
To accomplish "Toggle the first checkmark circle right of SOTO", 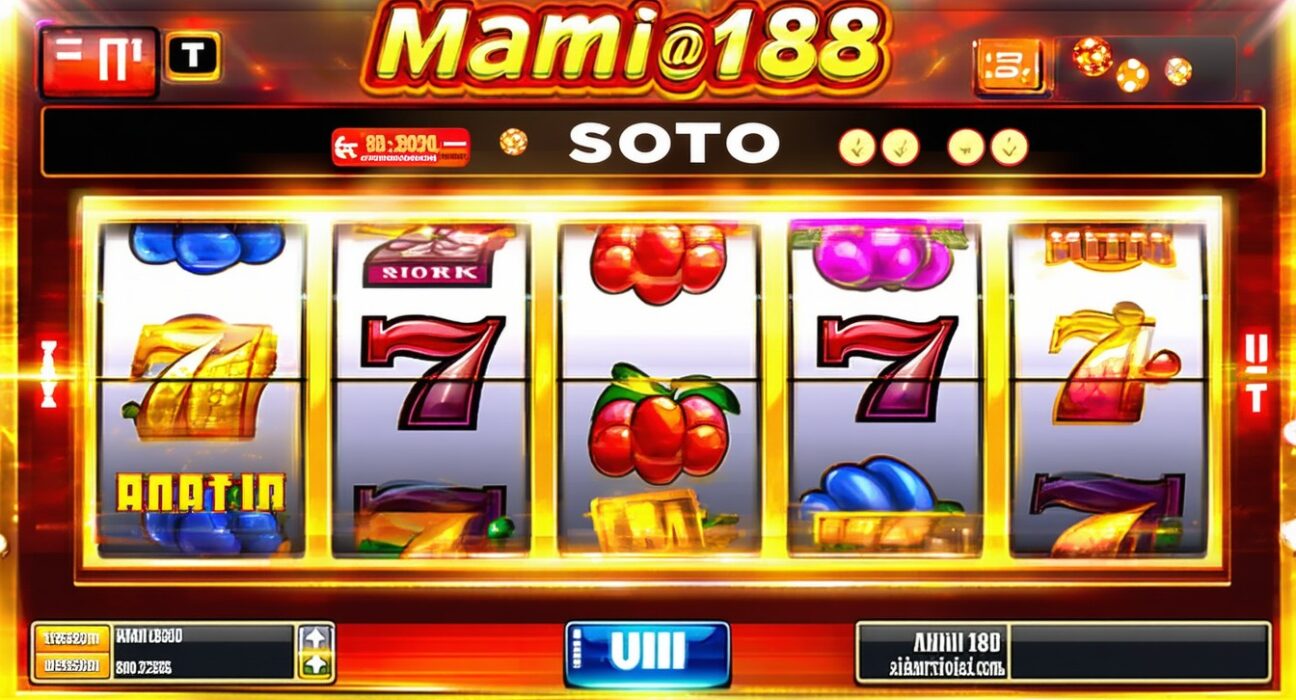I will coord(857,147).
